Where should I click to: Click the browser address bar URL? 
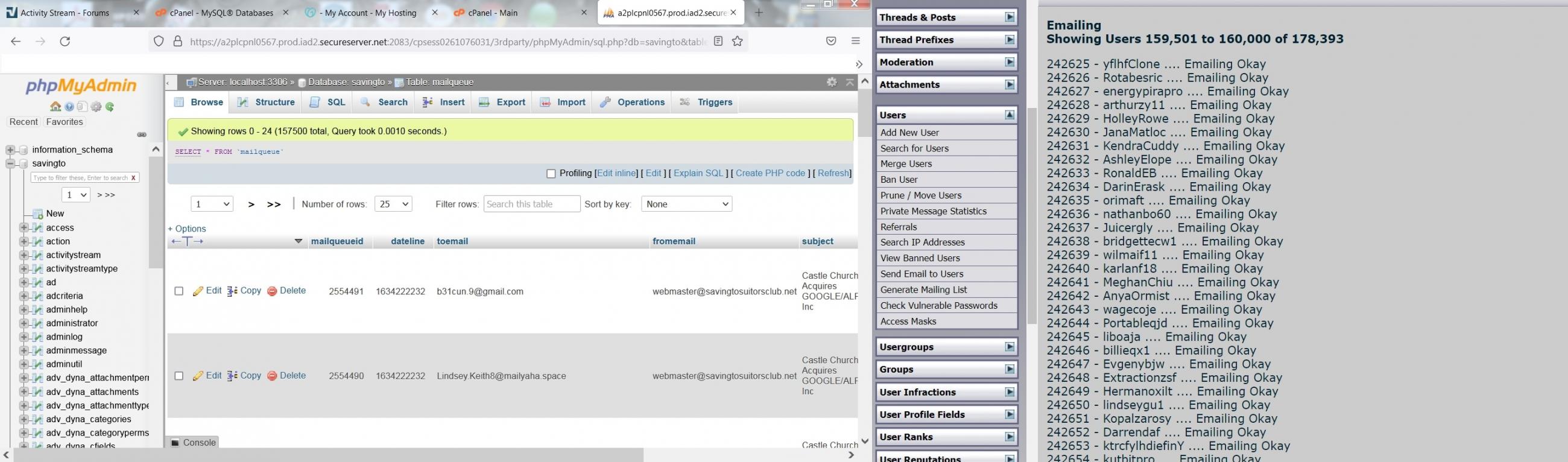448,42
